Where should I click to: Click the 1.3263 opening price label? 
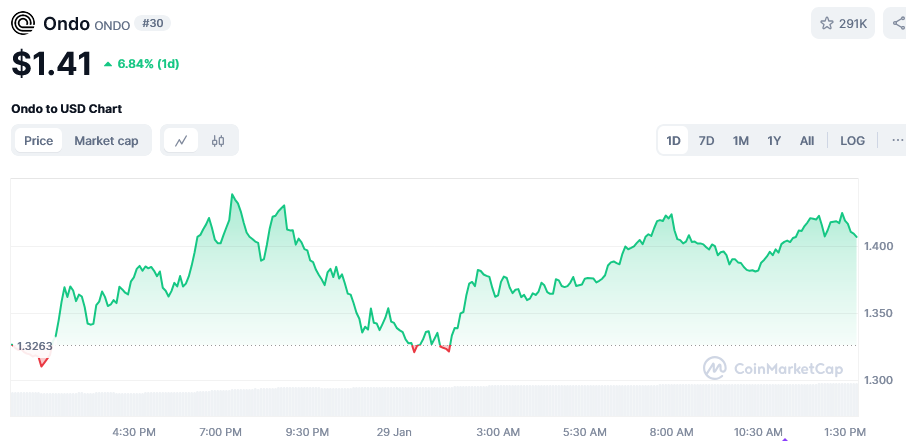pyautogui.click(x=34, y=346)
